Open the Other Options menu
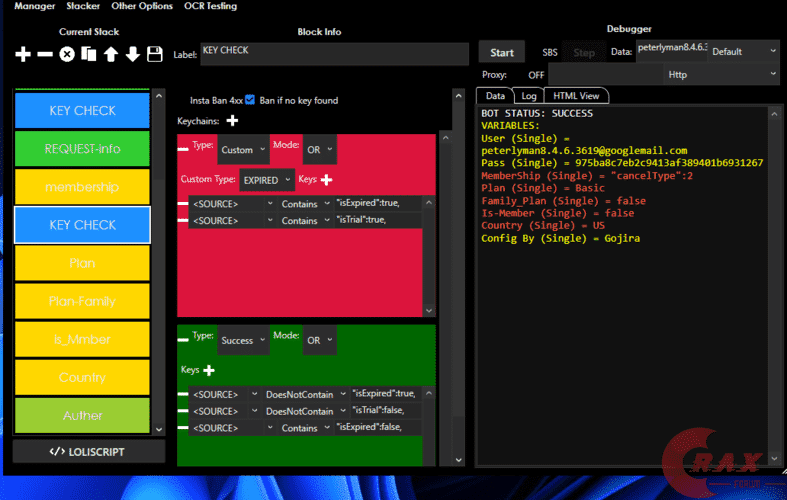The image size is (787, 500). pos(142,6)
